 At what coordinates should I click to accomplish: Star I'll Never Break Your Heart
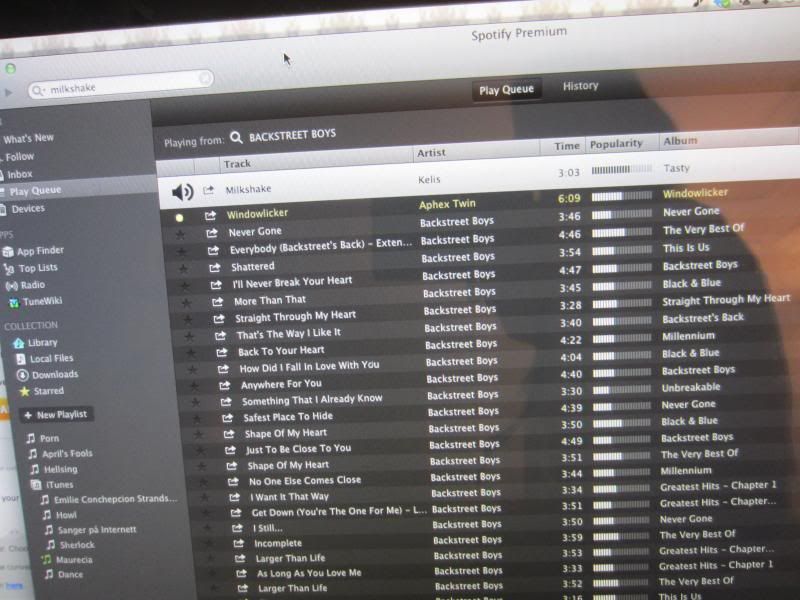185,286
